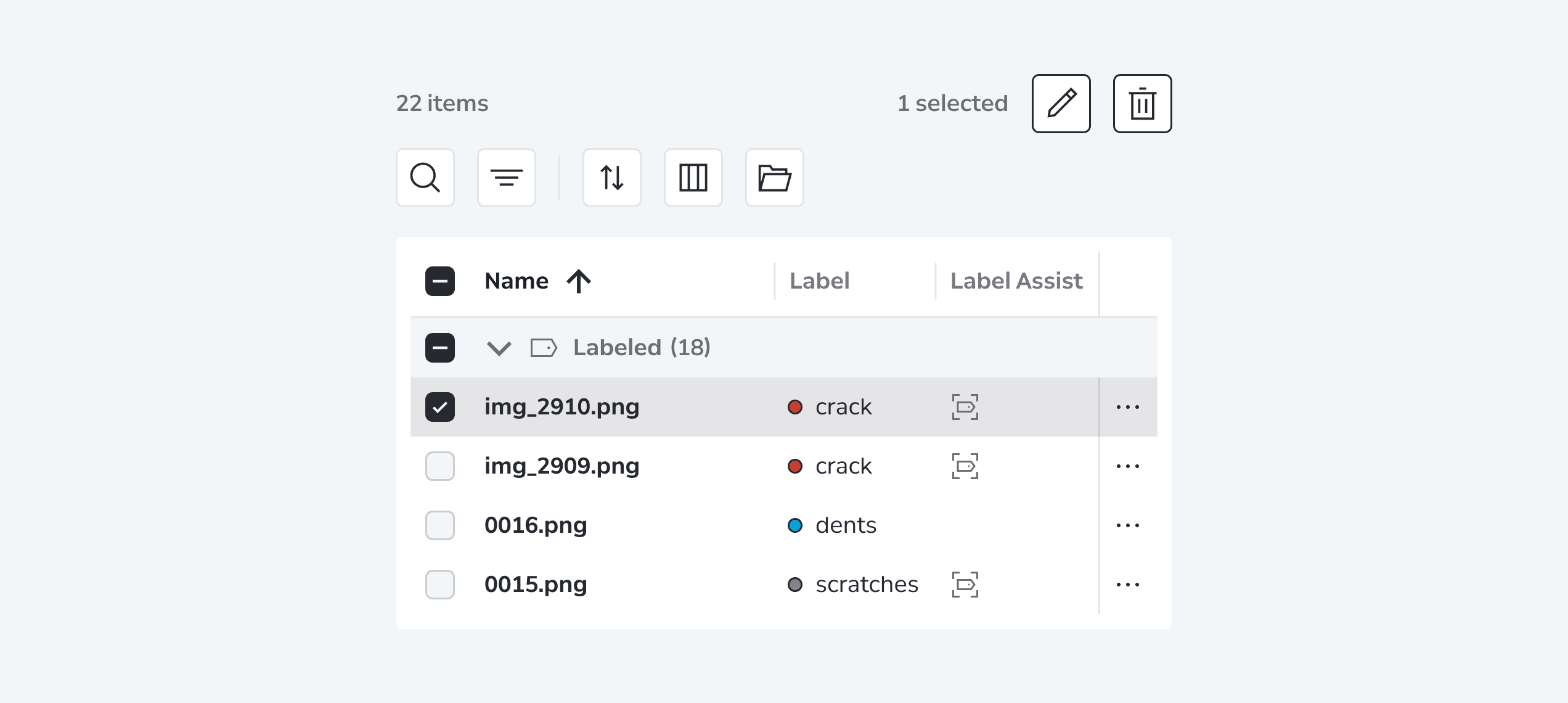The height and width of the screenshot is (703, 1568).
Task: Click the file name 0015.png
Action: pos(536,585)
